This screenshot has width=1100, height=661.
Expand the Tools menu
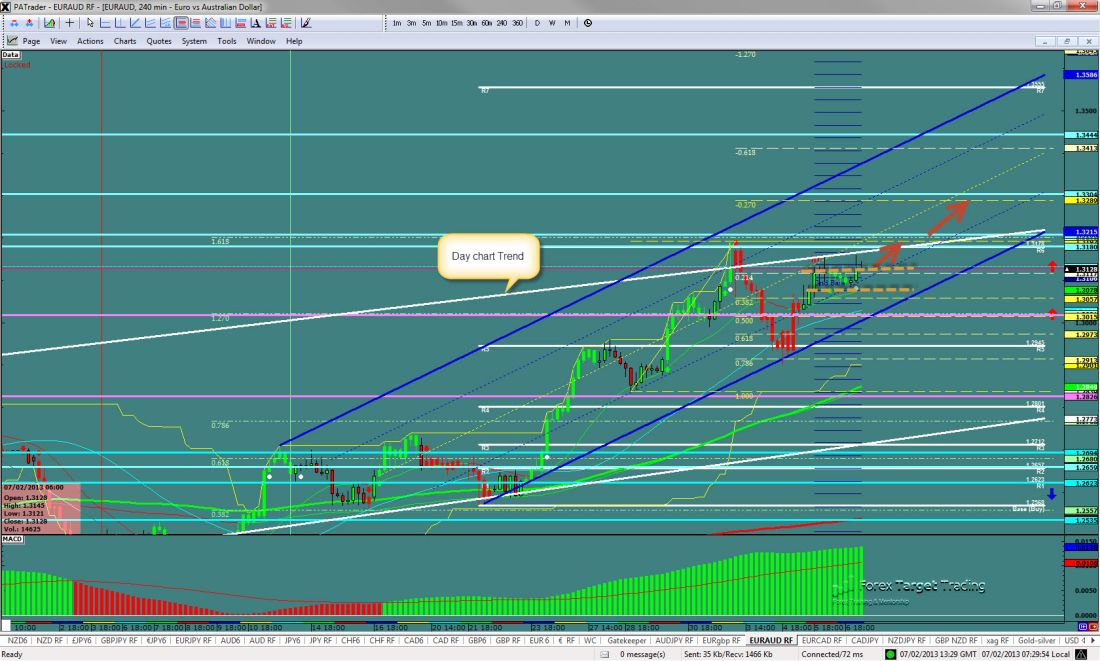point(227,41)
